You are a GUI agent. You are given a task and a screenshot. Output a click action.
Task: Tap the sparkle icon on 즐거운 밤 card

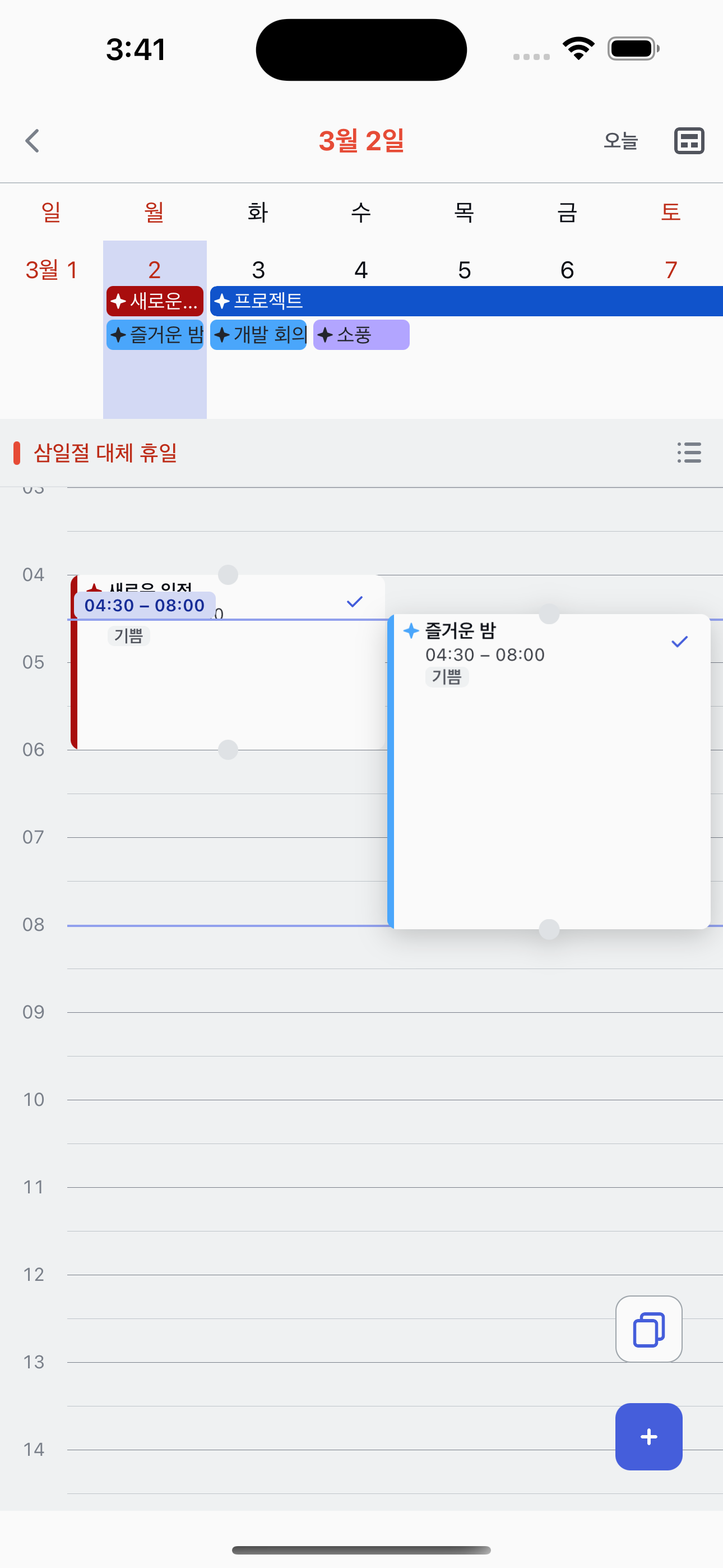click(411, 630)
